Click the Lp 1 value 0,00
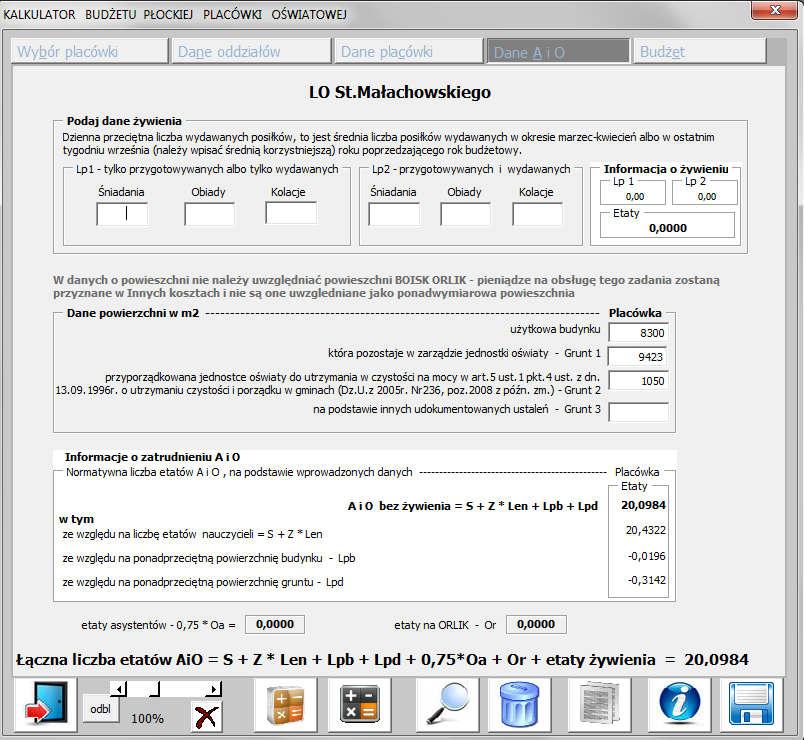Image resolution: width=804 pixels, height=740 pixels. (635, 196)
